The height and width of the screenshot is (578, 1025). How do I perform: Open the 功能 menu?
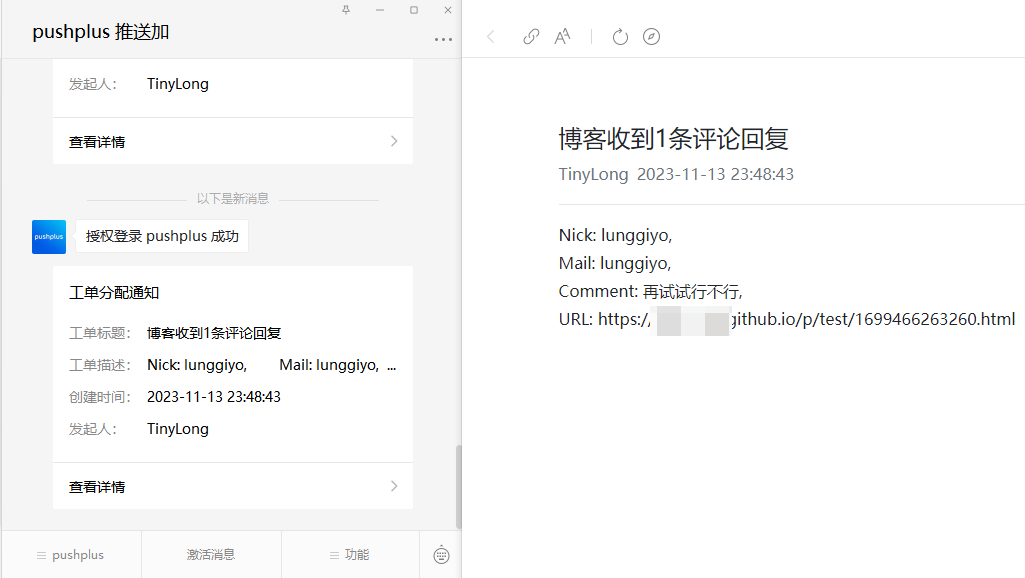(350, 554)
